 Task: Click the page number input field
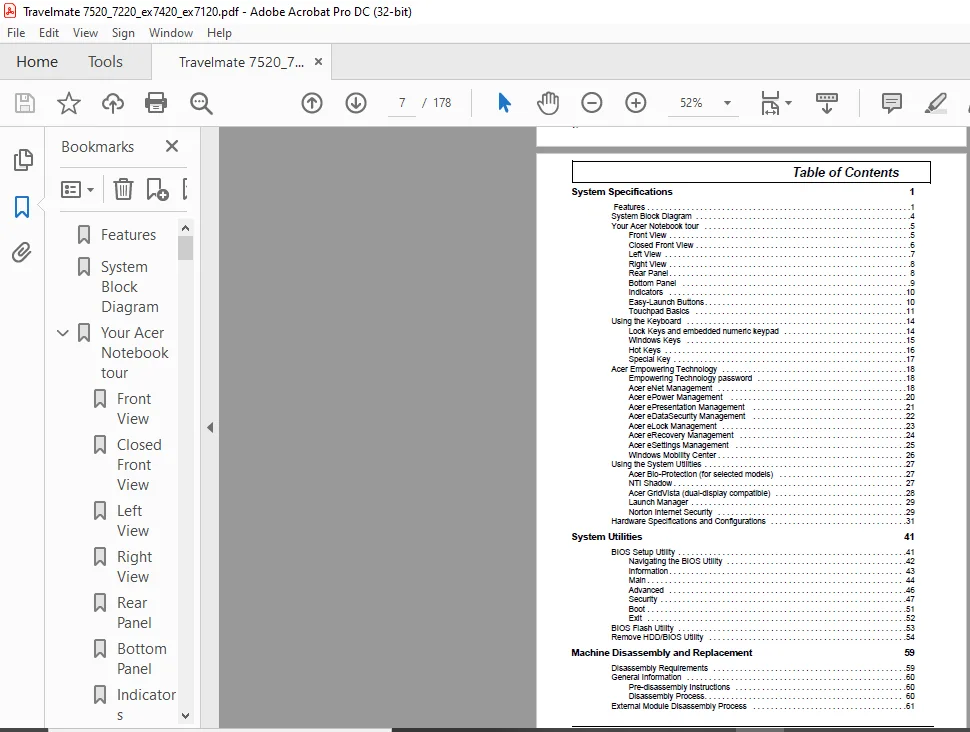(402, 103)
